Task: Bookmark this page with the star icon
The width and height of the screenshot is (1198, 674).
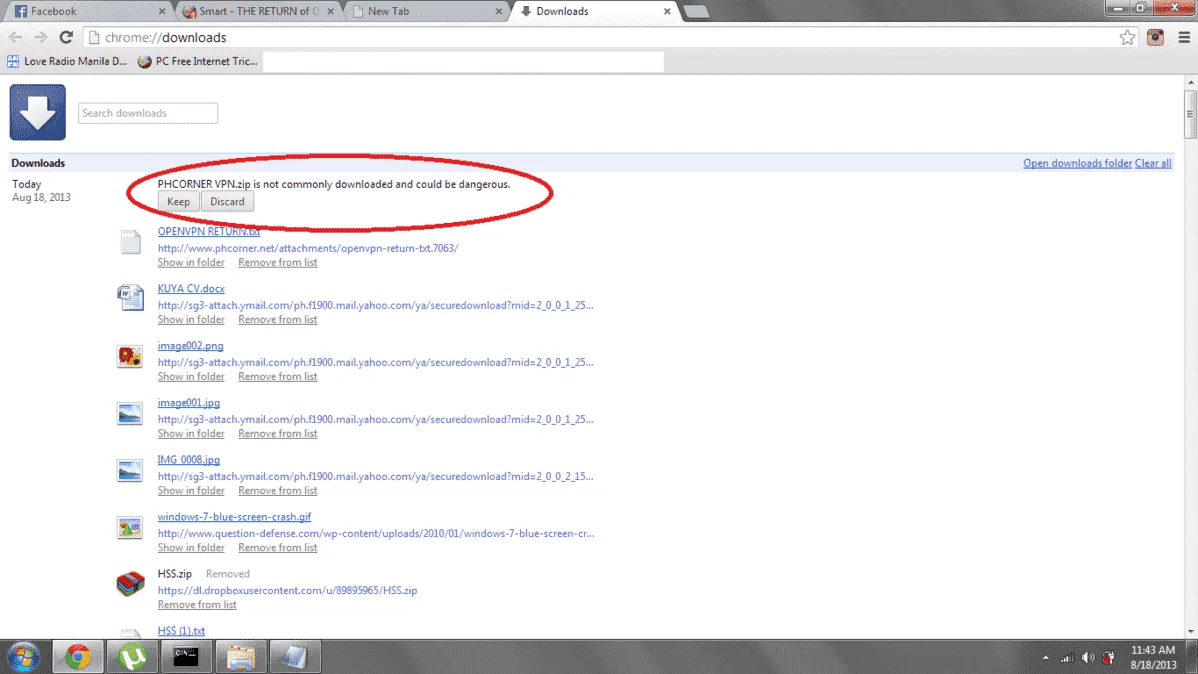Action: pyautogui.click(x=1127, y=37)
